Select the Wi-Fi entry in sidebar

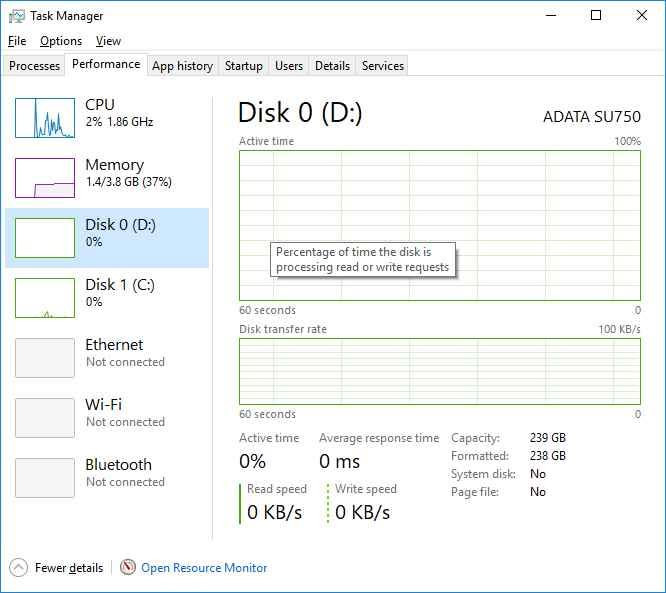tap(107, 418)
